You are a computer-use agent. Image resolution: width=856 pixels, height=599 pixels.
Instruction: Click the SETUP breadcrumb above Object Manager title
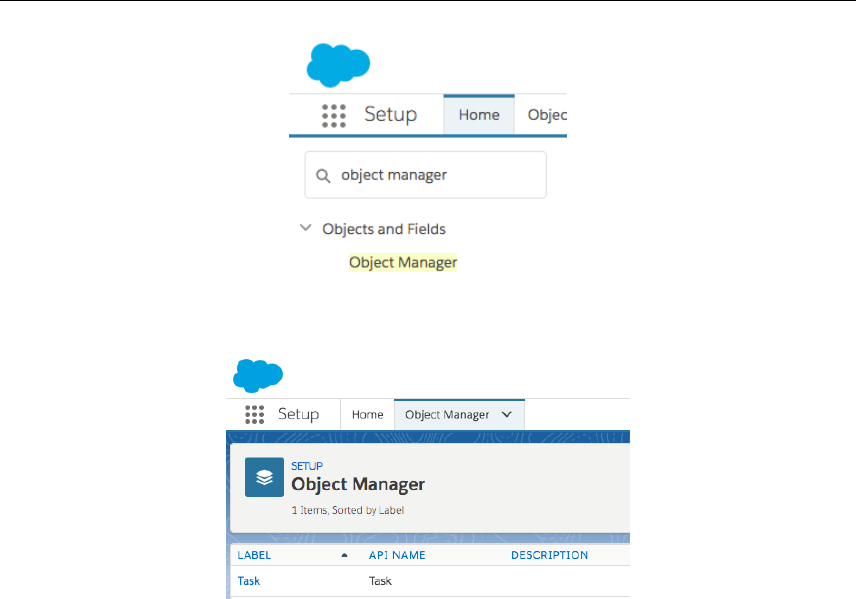[307, 466]
